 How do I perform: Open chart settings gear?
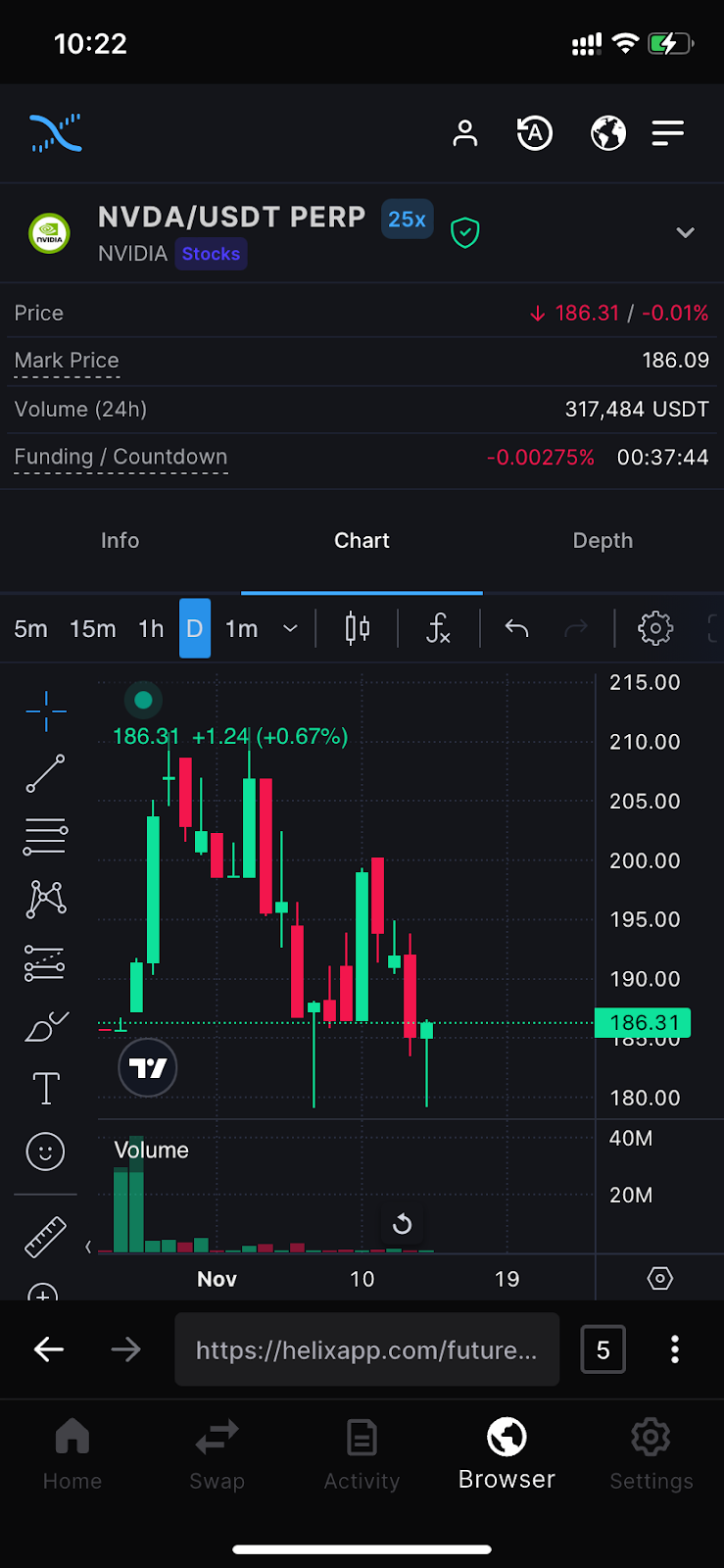654,628
